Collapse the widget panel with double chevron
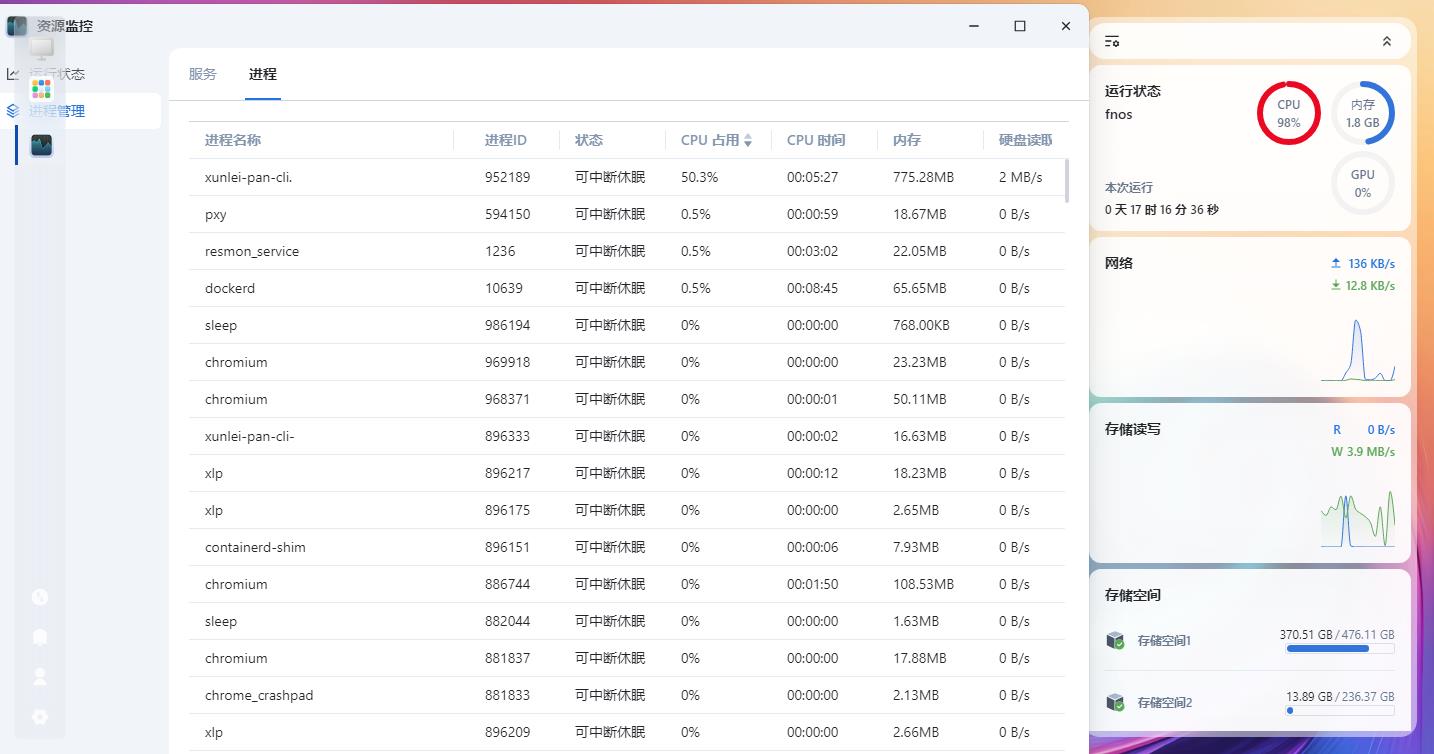Viewport: 1434px width, 754px height. [1386, 41]
